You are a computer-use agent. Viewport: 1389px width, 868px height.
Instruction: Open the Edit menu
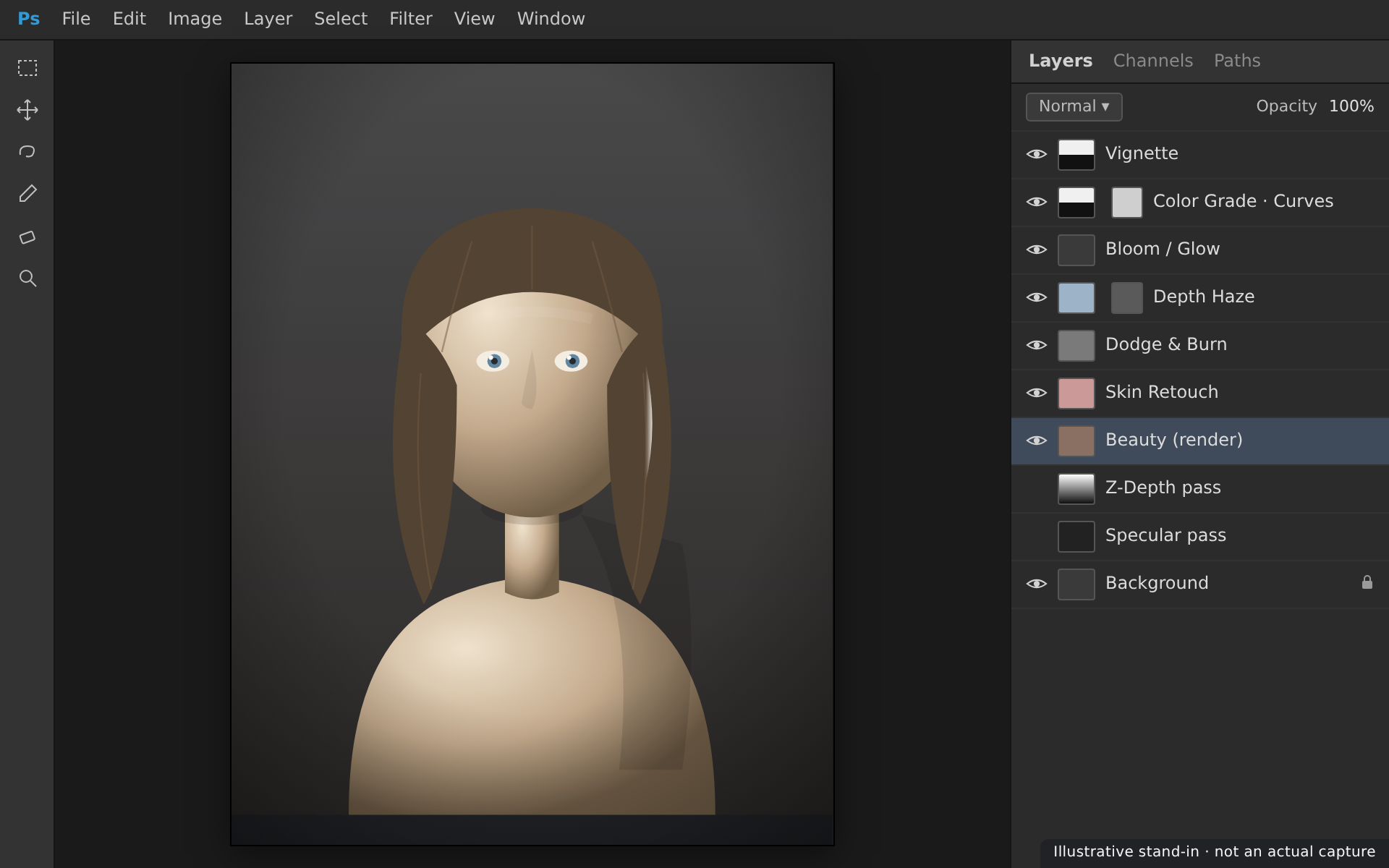click(x=129, y=19)
